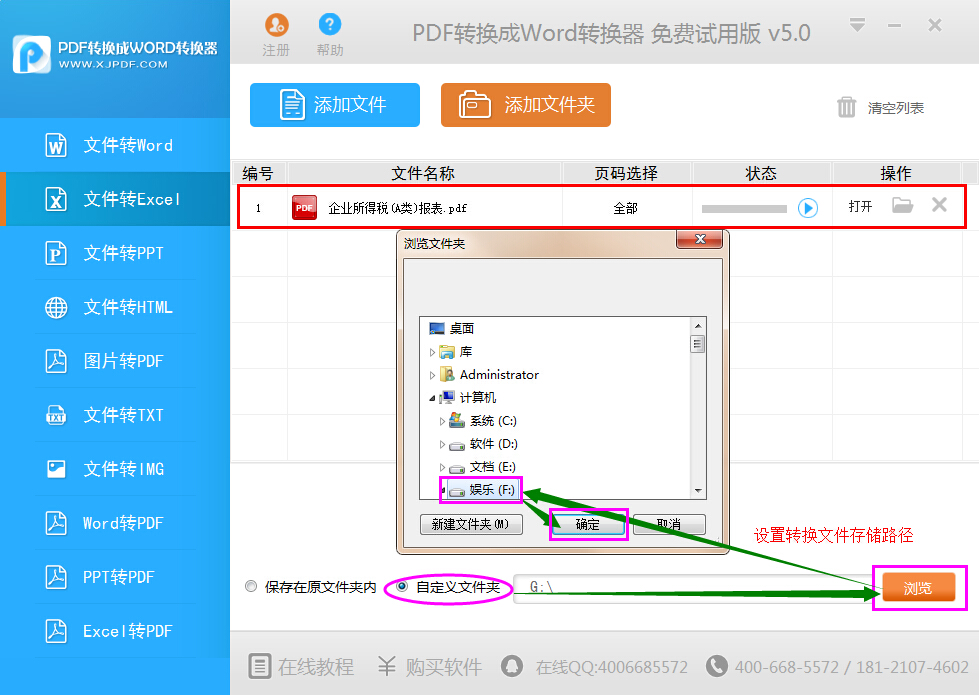Start conversion with the play button
The height and width of the screenshot is (695, 979).
pos(808,208)
